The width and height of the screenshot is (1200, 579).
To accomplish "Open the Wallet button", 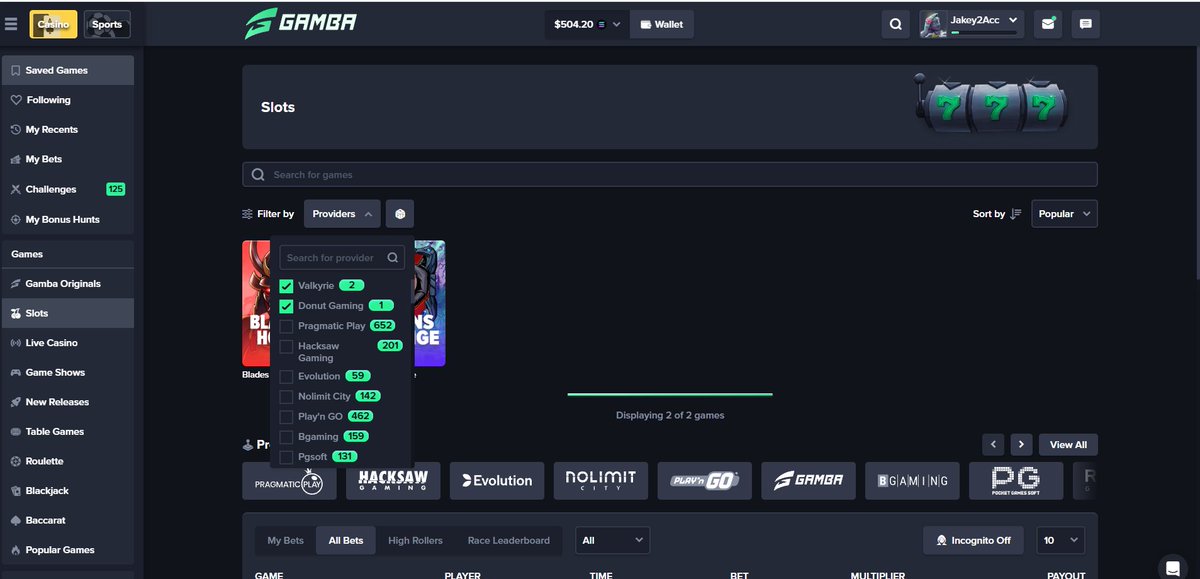I will pyautogui.click(x=662, y=24).
